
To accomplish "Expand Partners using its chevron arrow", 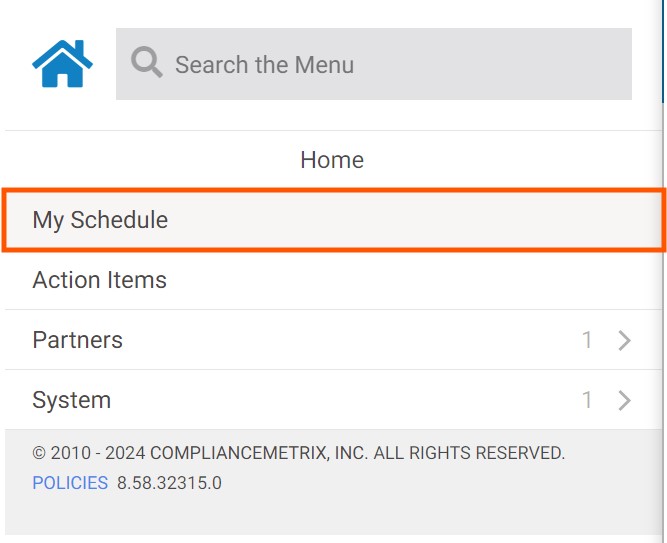I will (x=625, y=340).
